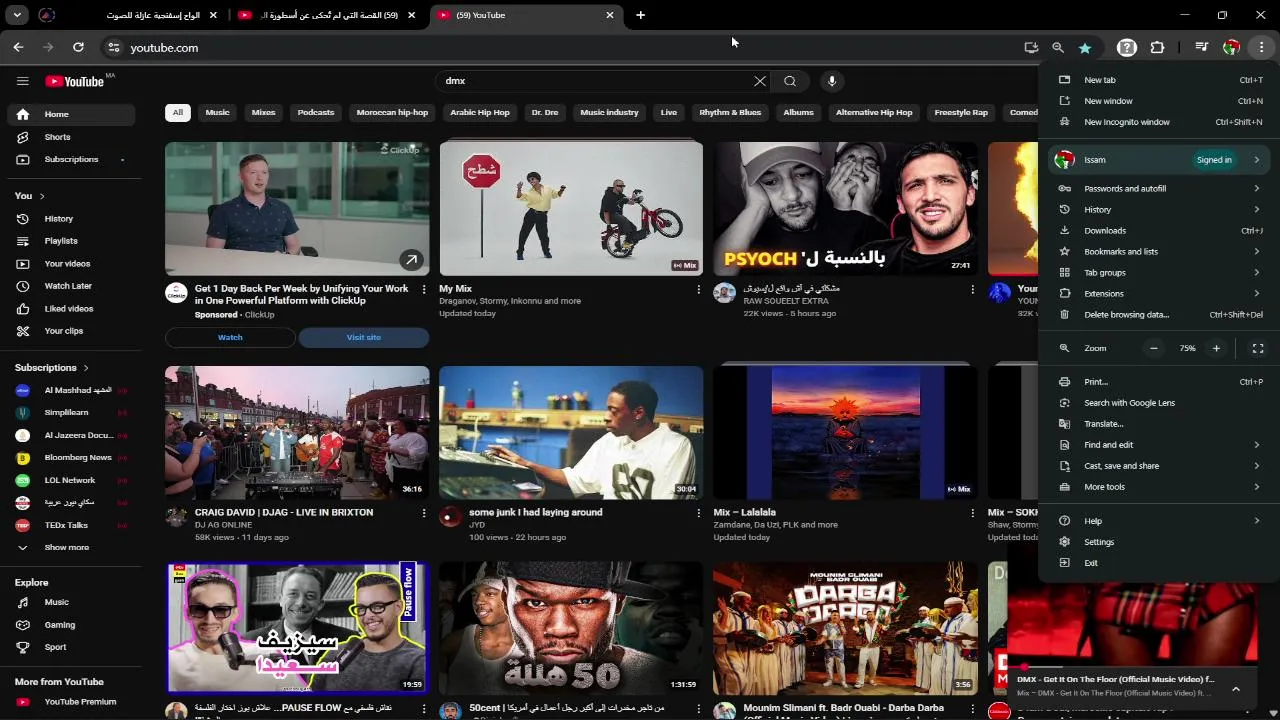Open TEDx Talks subscription channel
The image size is (1280, 720).
(x=70, y=525)
